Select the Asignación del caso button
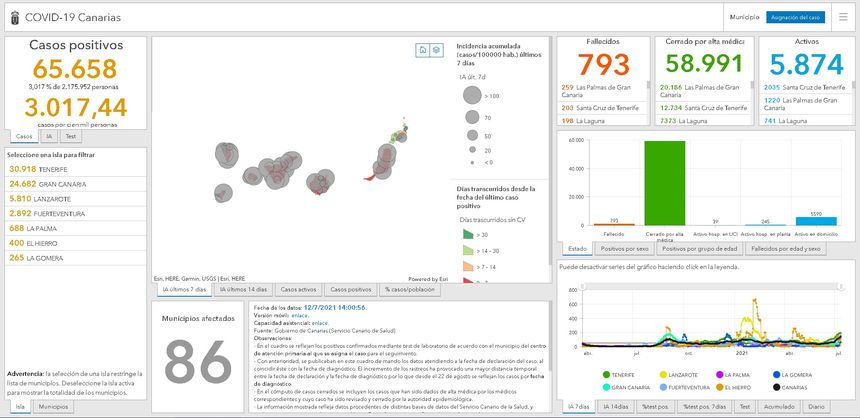 (795, 18)
